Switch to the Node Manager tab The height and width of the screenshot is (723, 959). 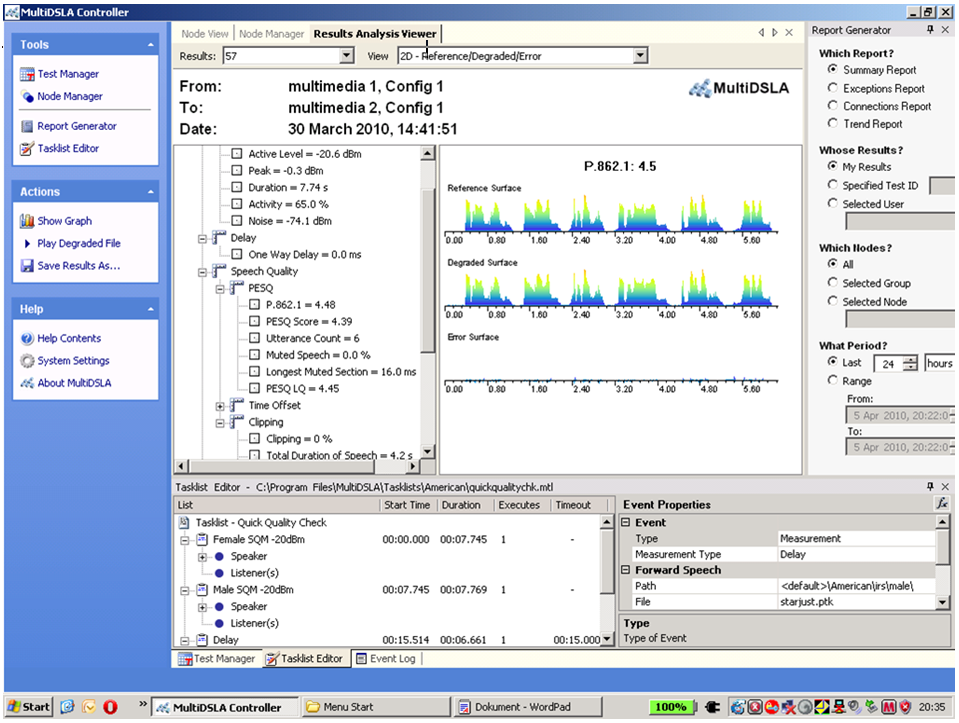(271, 34)
